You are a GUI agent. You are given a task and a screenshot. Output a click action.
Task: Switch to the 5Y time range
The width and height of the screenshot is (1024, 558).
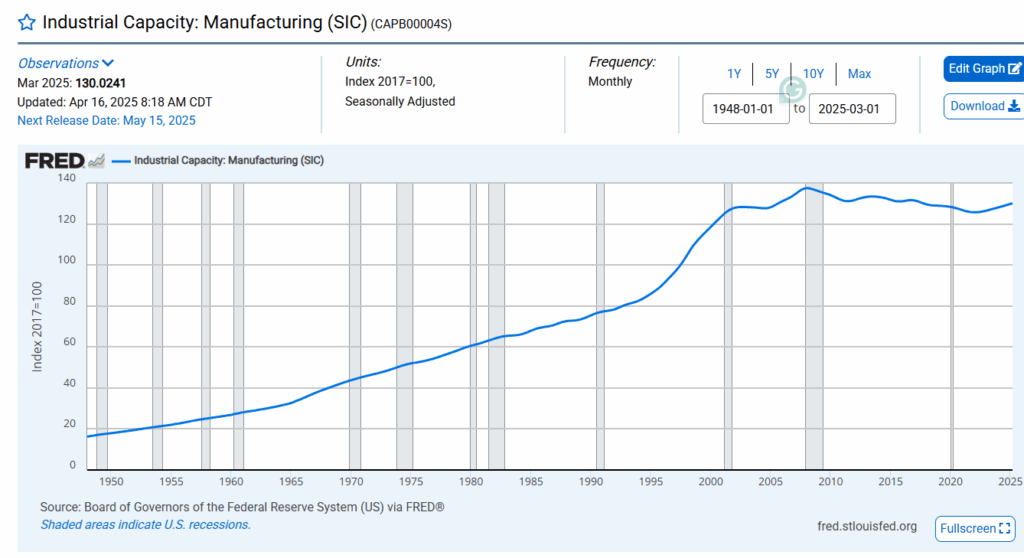pyautogui.click(x=772, y=74)
